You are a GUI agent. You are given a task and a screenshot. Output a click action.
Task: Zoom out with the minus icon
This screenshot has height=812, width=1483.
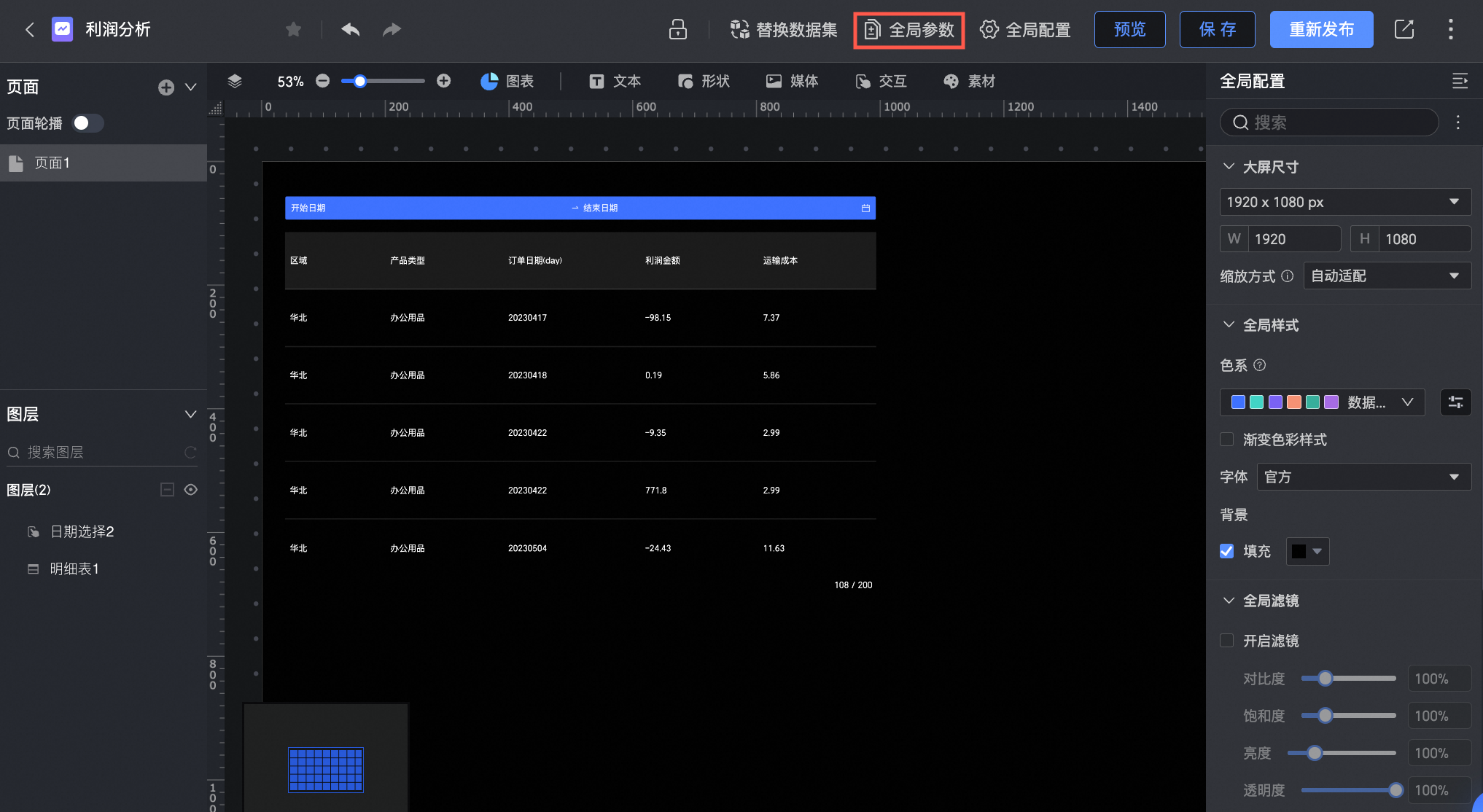click(323, 81)
